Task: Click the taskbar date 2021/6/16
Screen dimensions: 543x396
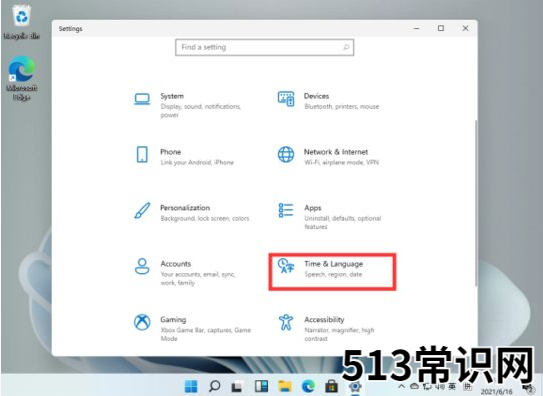Action: coord(496,392)
